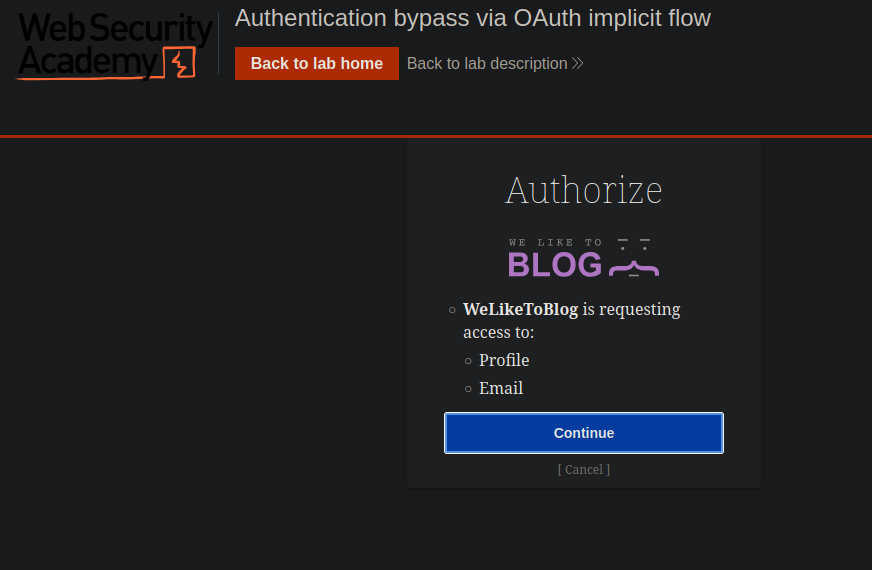Screen dimensions: 872x570
Task: Click the bullet before the Profile scope
Action: 468,361
